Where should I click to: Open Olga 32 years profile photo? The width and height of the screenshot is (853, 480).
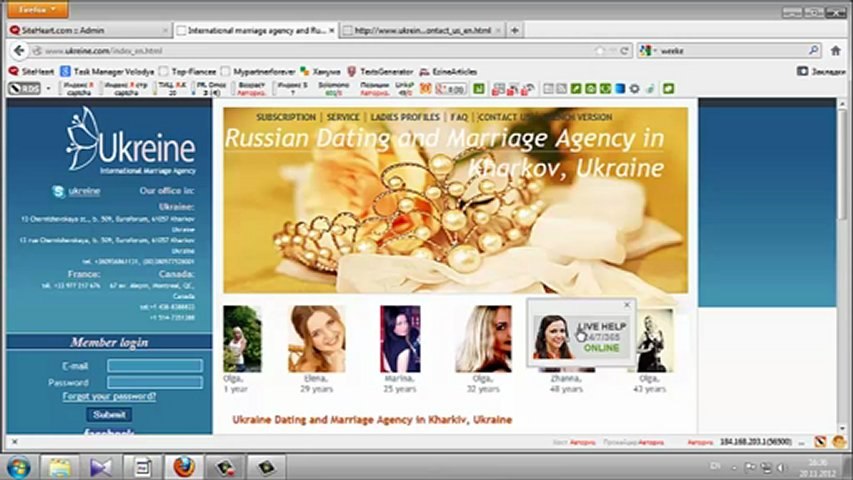click(x=483, y=339)
